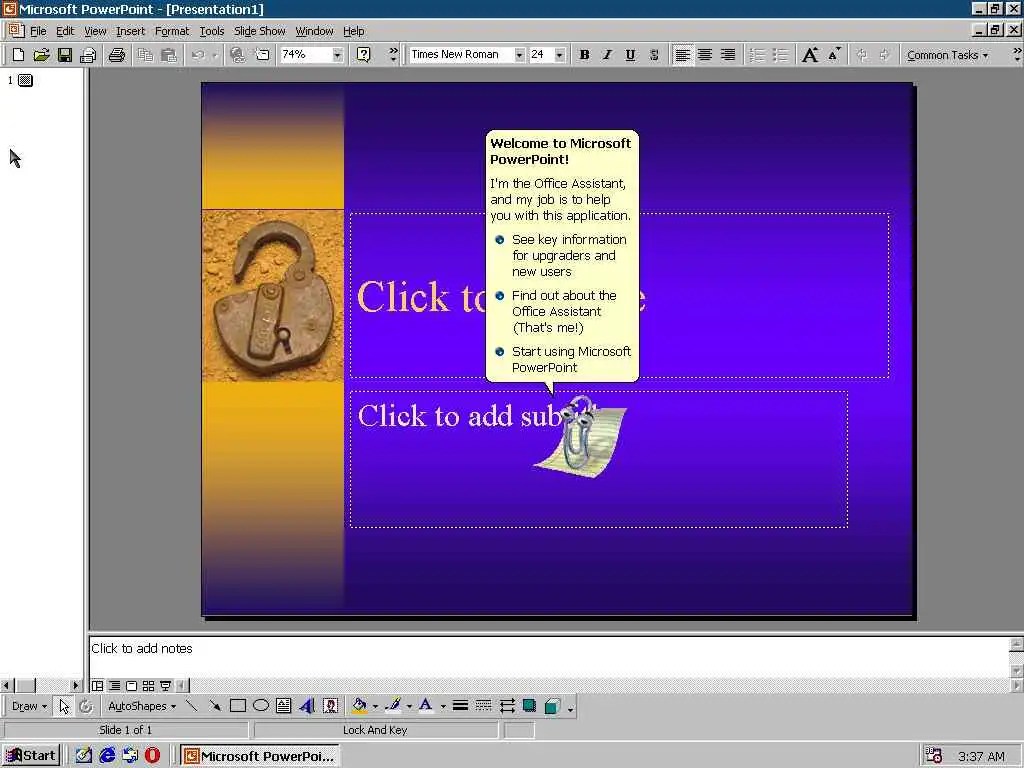
Task: Center the text alignment
Action: point(705,55)
